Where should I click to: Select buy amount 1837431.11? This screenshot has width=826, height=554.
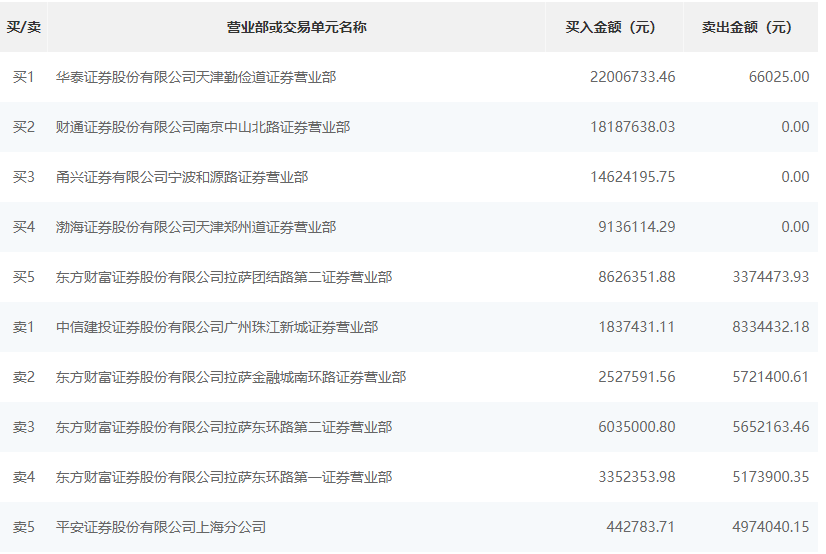point(636,327)
